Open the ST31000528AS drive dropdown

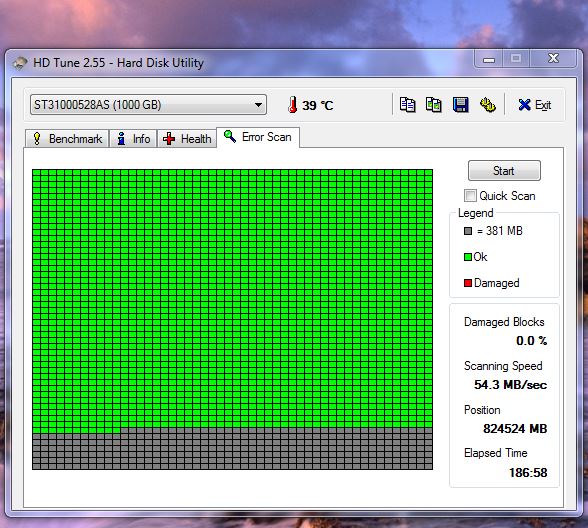[x=148, y=105]
